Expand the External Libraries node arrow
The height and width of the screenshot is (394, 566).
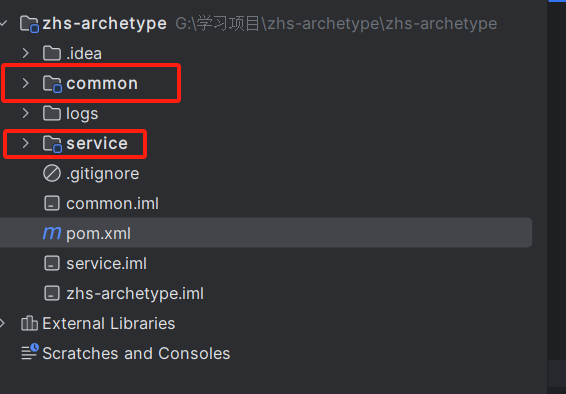[3, 323]
